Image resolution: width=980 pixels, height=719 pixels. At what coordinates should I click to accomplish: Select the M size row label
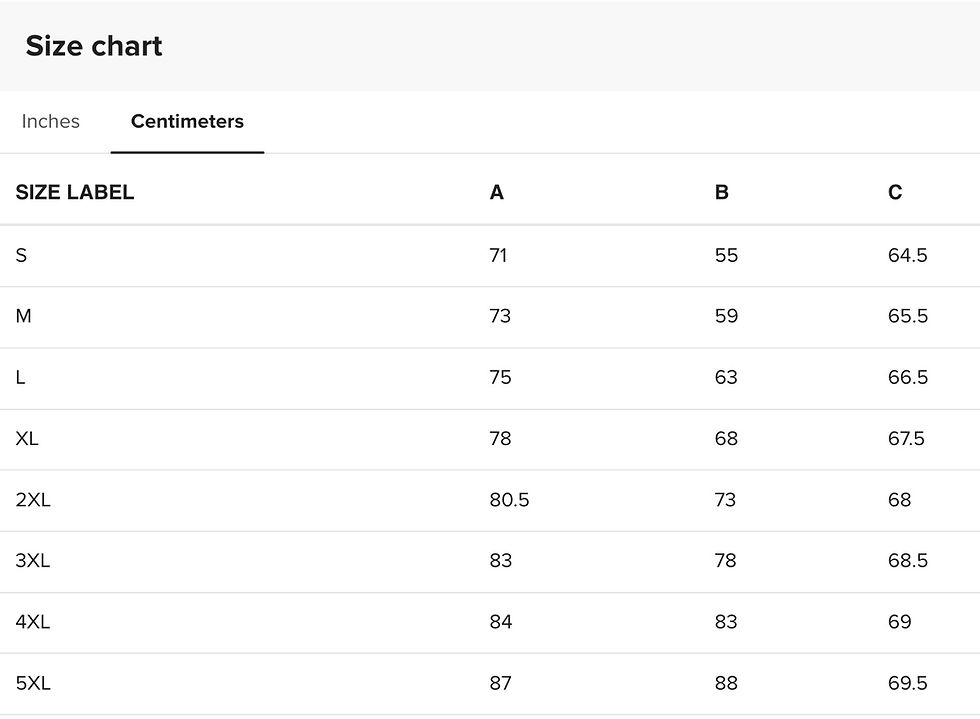pyautogui.click(x=24, y=316)
